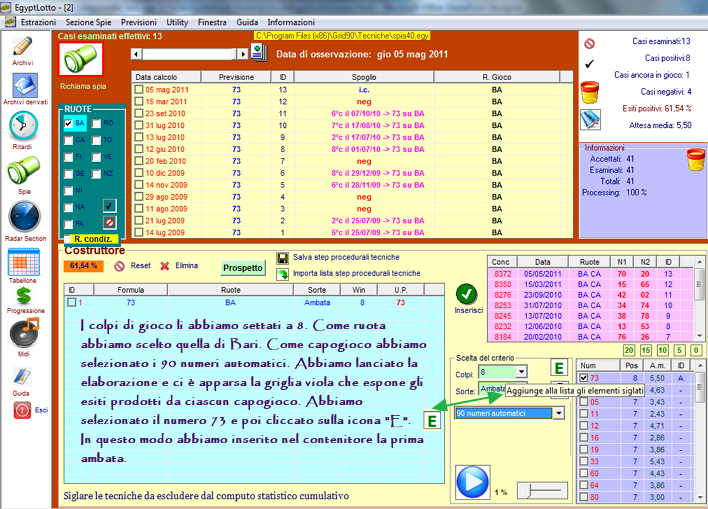Click the red prohibition icon top right
The width and height of the screenshot is (708, 509).
pyautogui.click(x=589, y=43)
